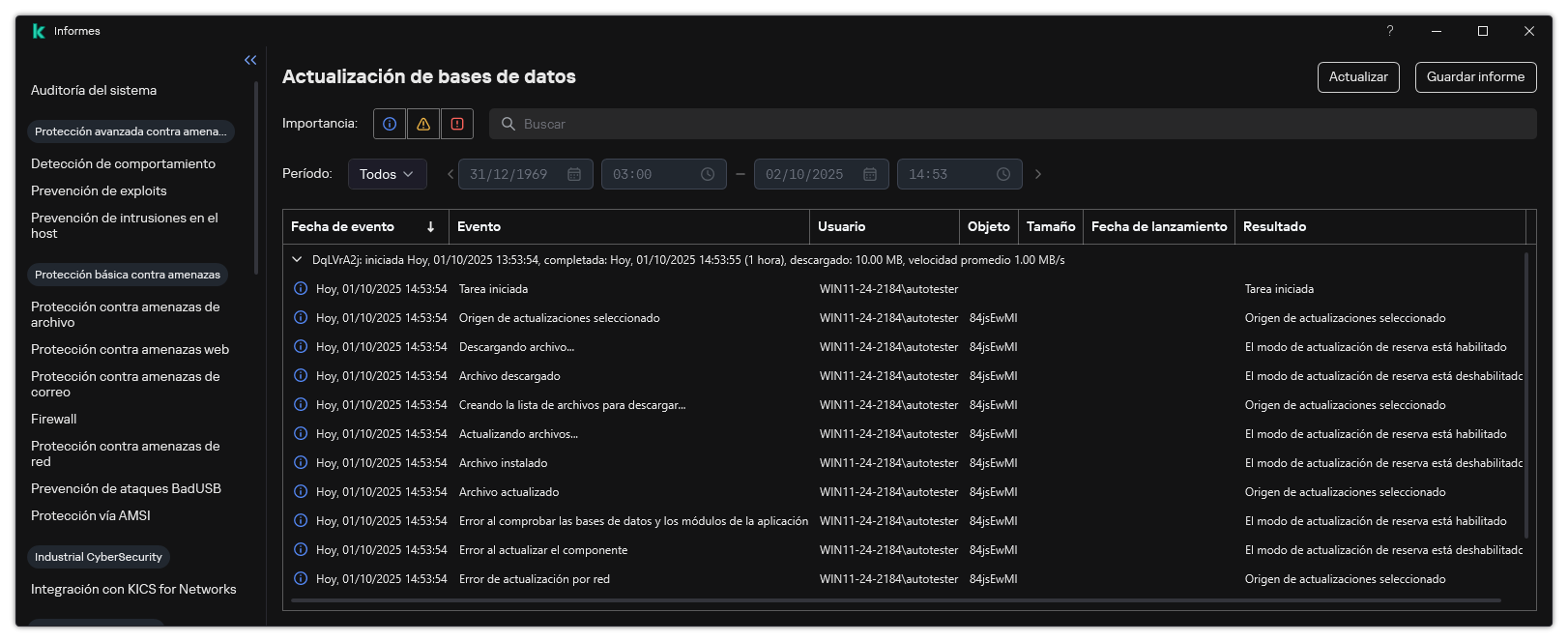
Task: Sort by Evento column header
Action: tap(629, 226)
